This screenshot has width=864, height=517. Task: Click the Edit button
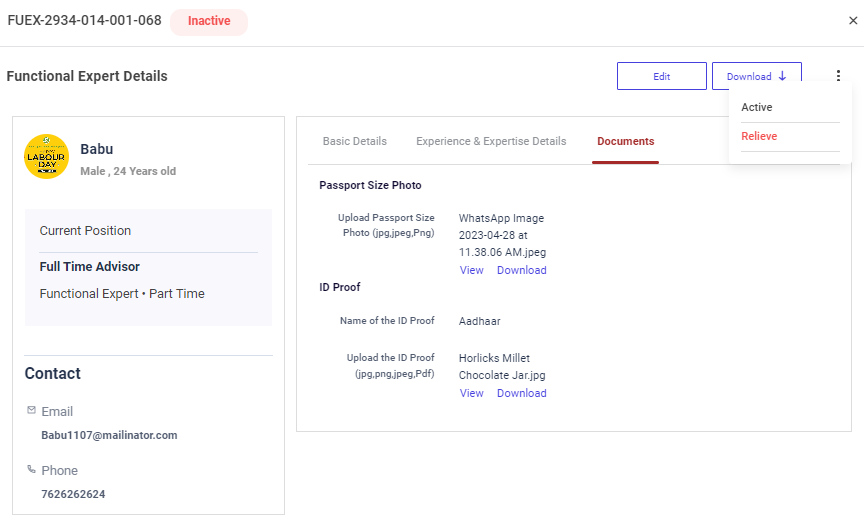point(661,76)
